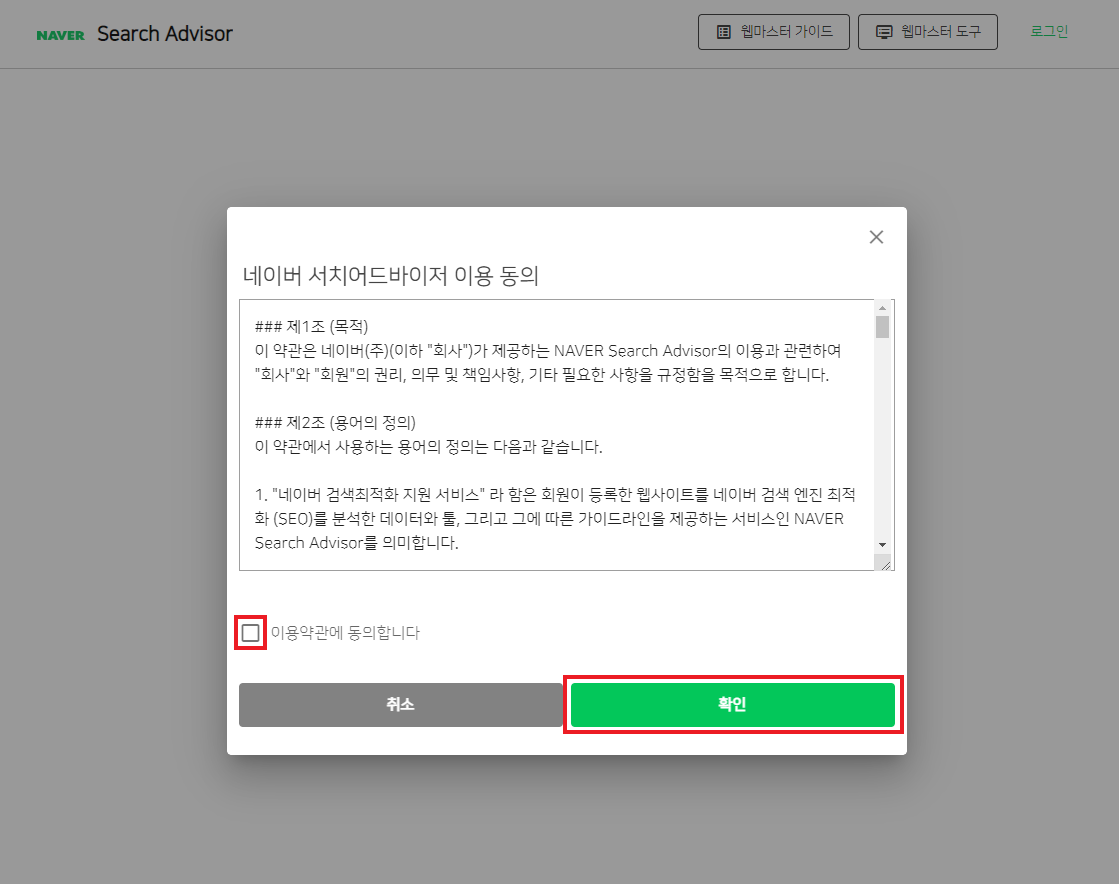The width and height of the screenshot is (1119, 884).
Task: Click the guide list icon in 웹마스터 가이드
Action: 724,32
